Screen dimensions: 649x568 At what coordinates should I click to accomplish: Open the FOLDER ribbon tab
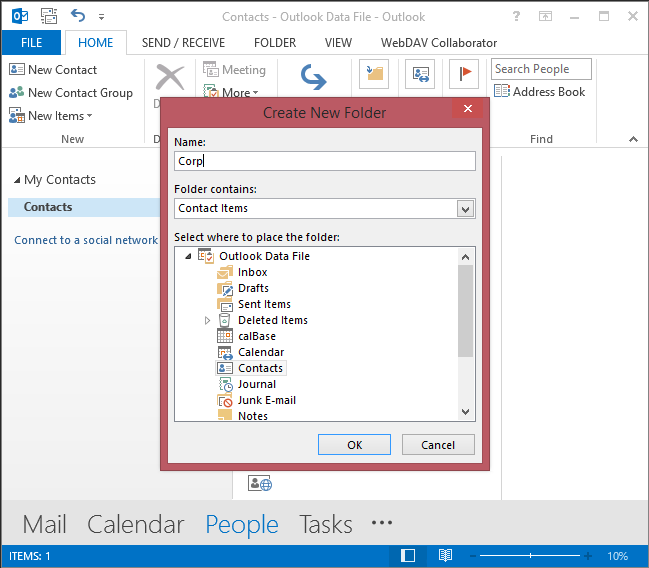[275, 43]
